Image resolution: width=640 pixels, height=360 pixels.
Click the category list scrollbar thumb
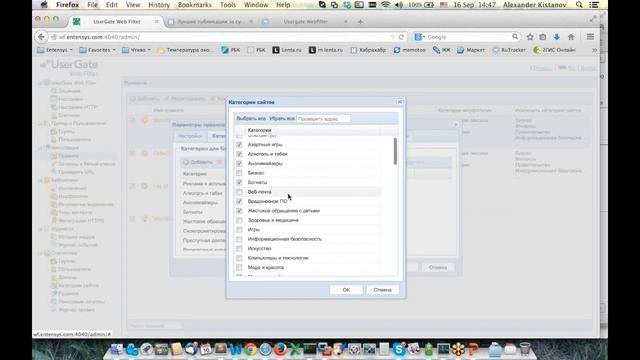point(395,151)
